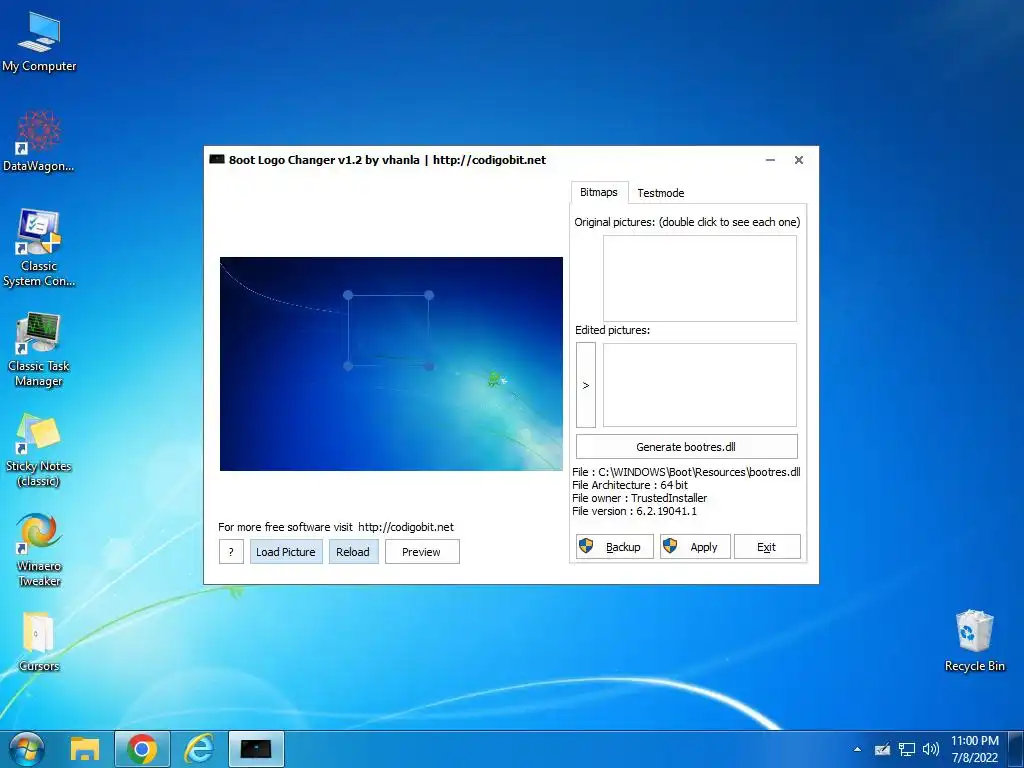Click Generate bootres.dll button
The image size is (1024, 768).
click(x=686, y=447)
